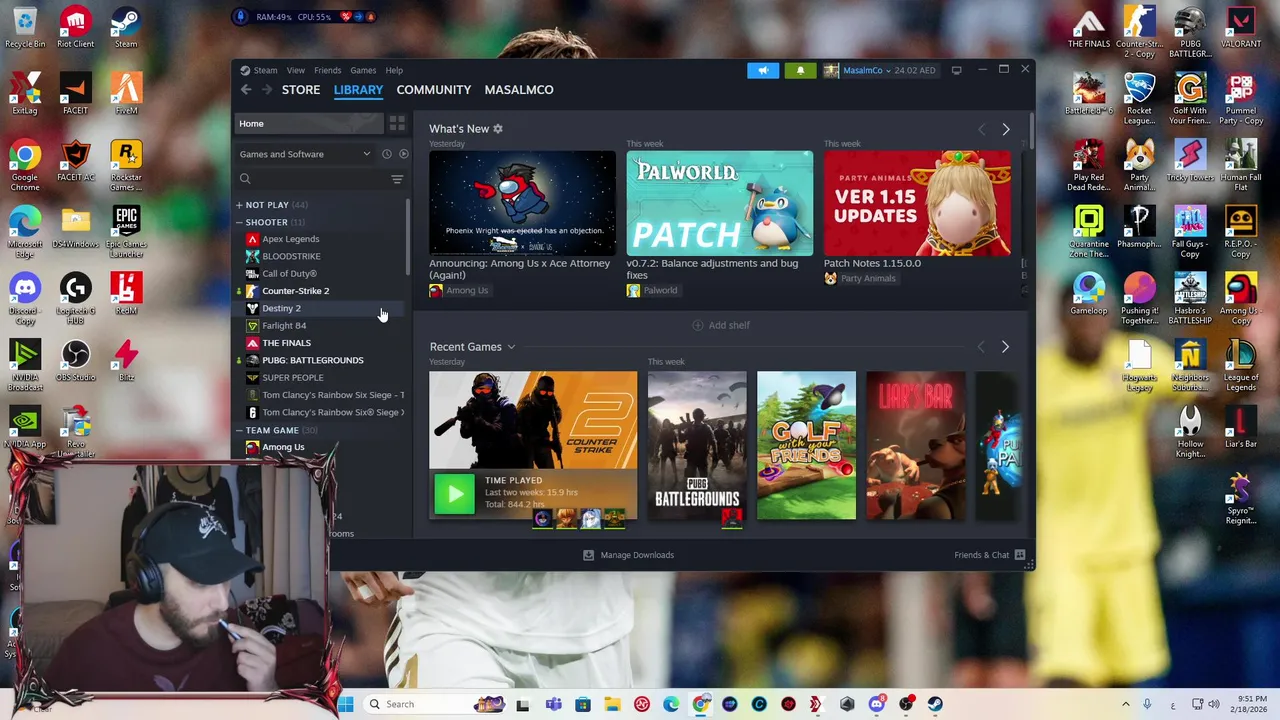Select SUPER PEOPLE in the library list
Screen dimensions: 1280x720
point(292,377)
